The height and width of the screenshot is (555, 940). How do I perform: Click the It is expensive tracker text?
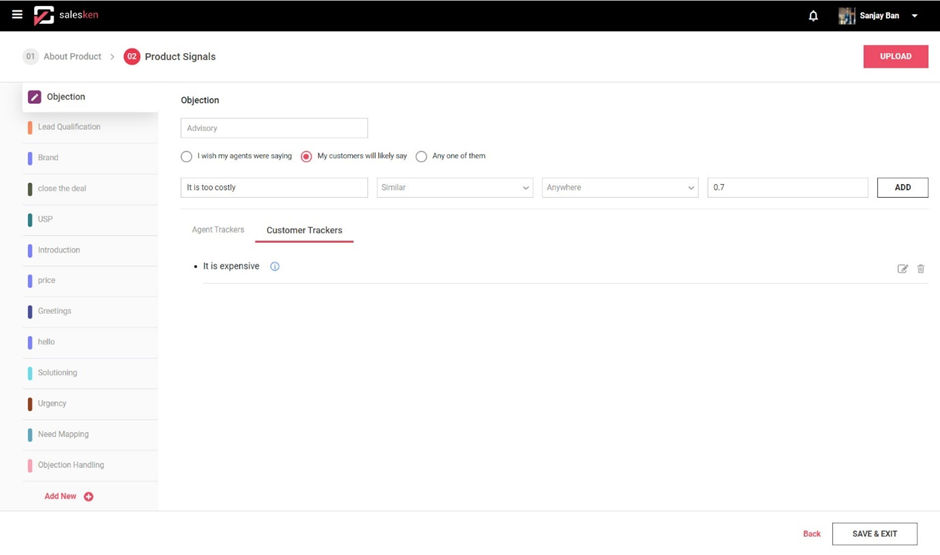(231, 266)
